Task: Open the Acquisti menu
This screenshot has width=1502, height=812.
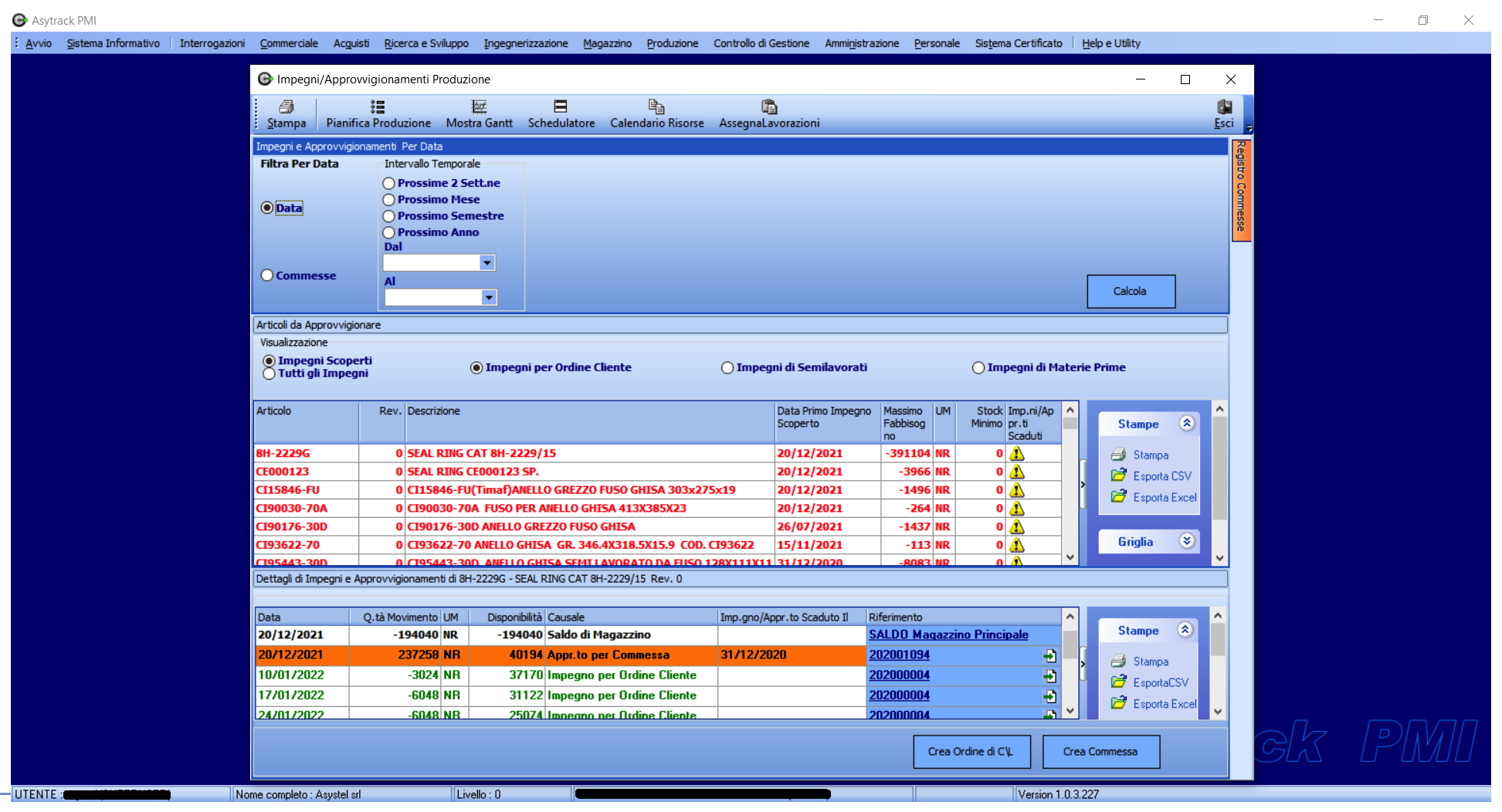Action: coord(351,43)
